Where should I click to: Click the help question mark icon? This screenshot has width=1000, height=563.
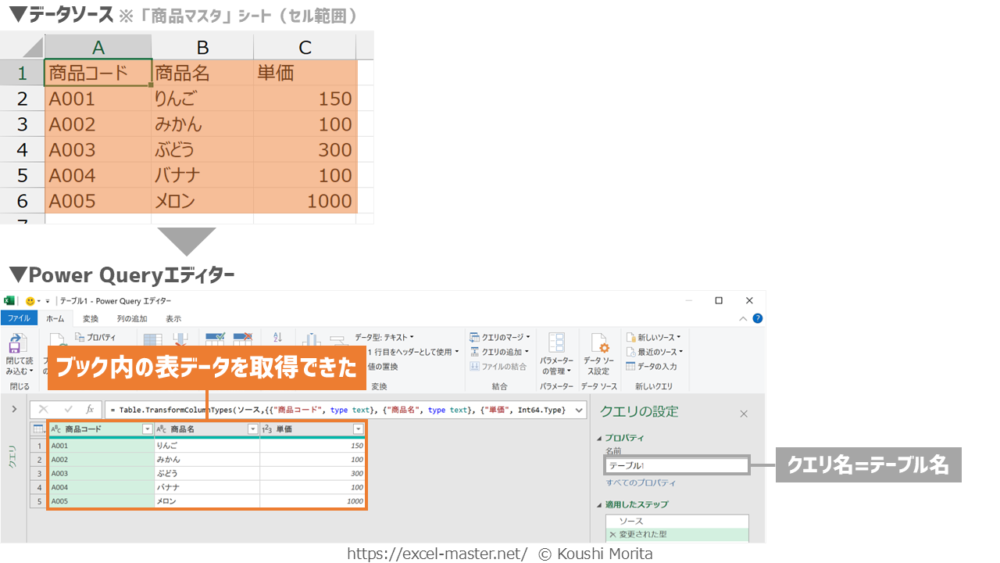[x=757, y=319]
